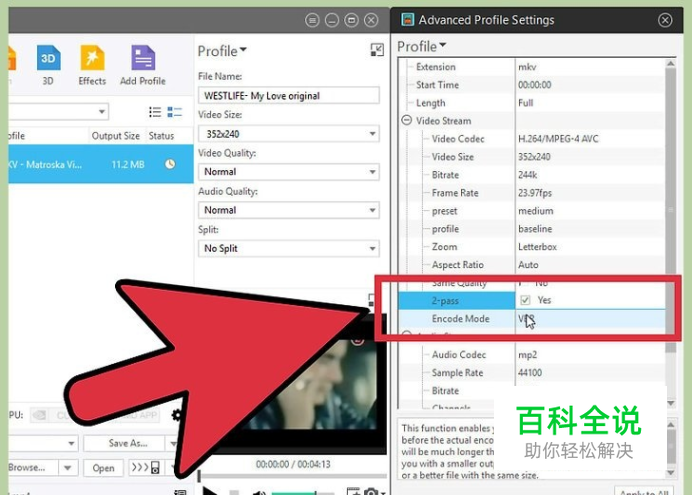Collapse the Video Stream section
Viewport: 692px width, 495px height.
point(406,120)
